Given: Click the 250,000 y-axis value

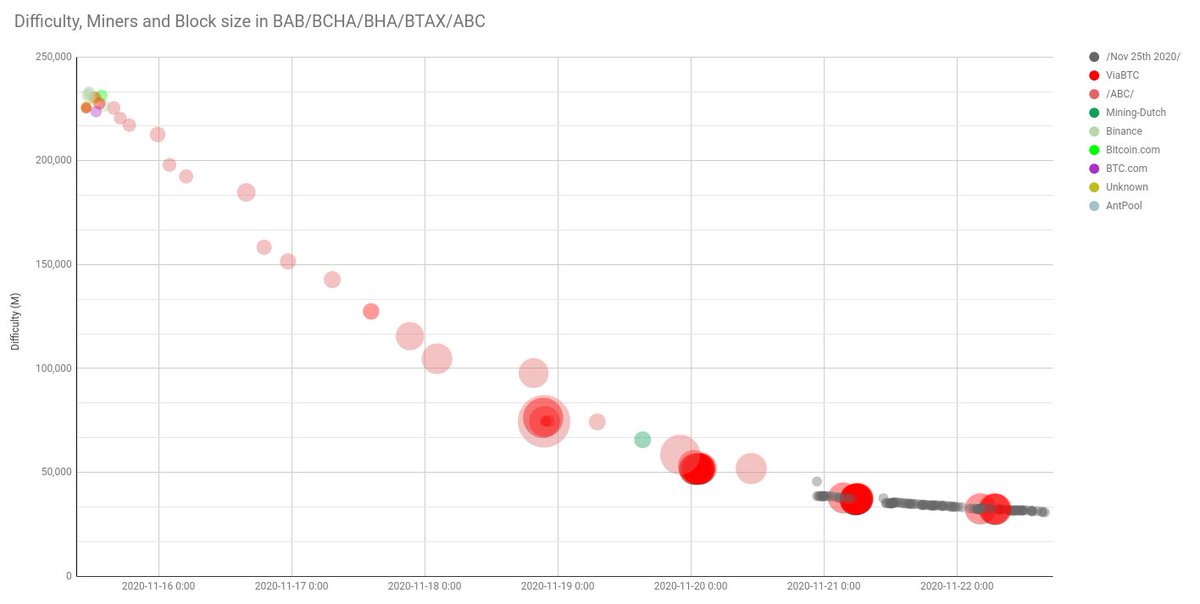Looking at the screenshot, I should [52, 57].
